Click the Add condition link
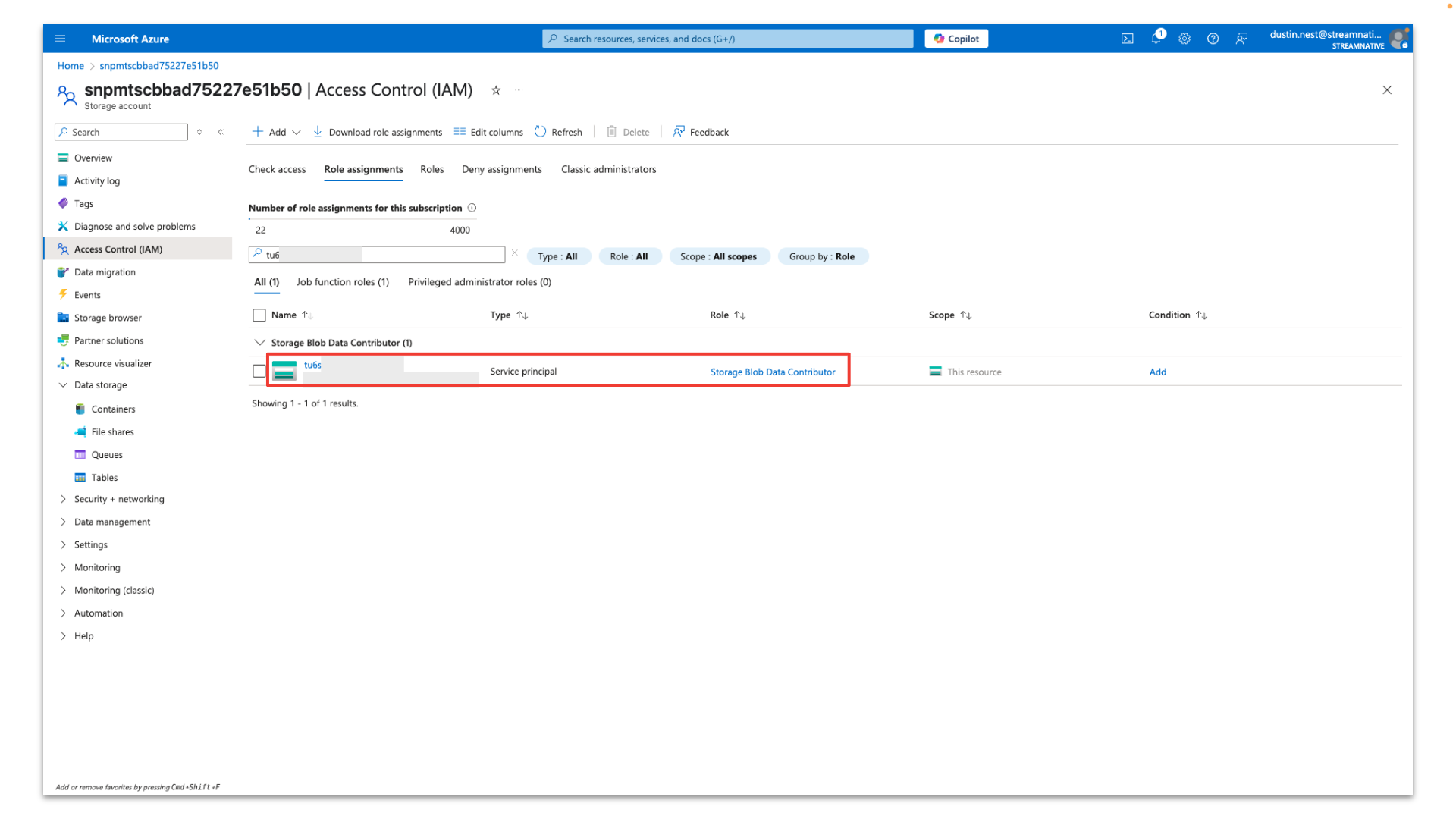Screen dimensions: 1456x819 point(1157,372)
